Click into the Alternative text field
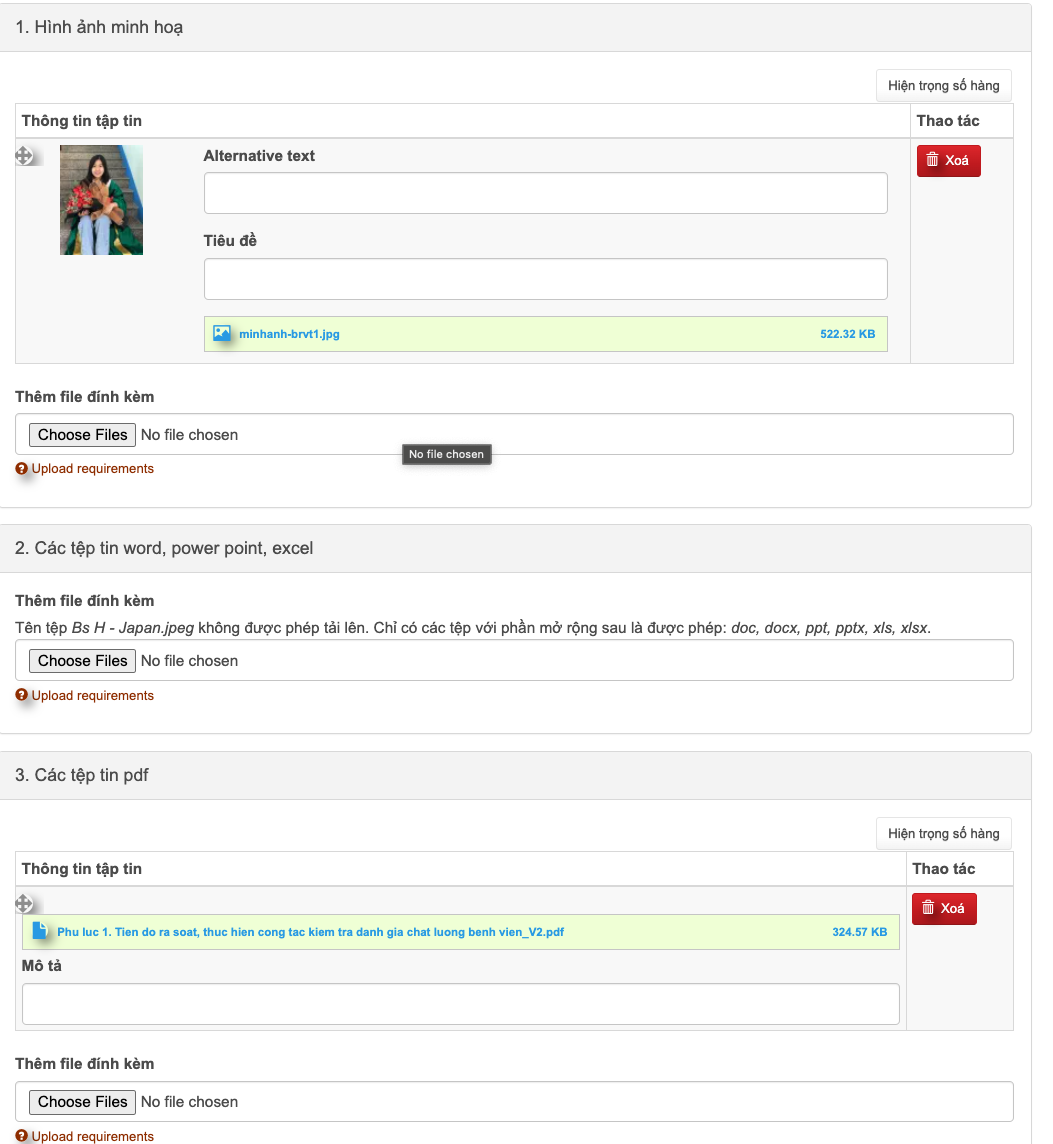 545,193
